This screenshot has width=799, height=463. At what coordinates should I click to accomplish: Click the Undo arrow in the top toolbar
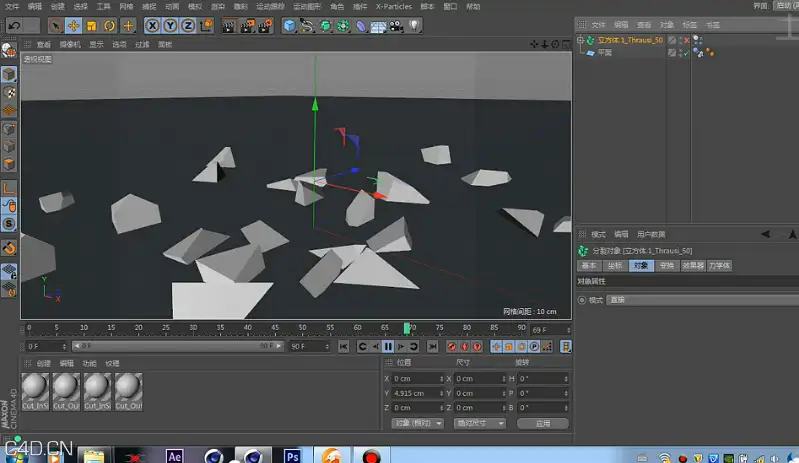pyautogui.click(x=14, y=25)
